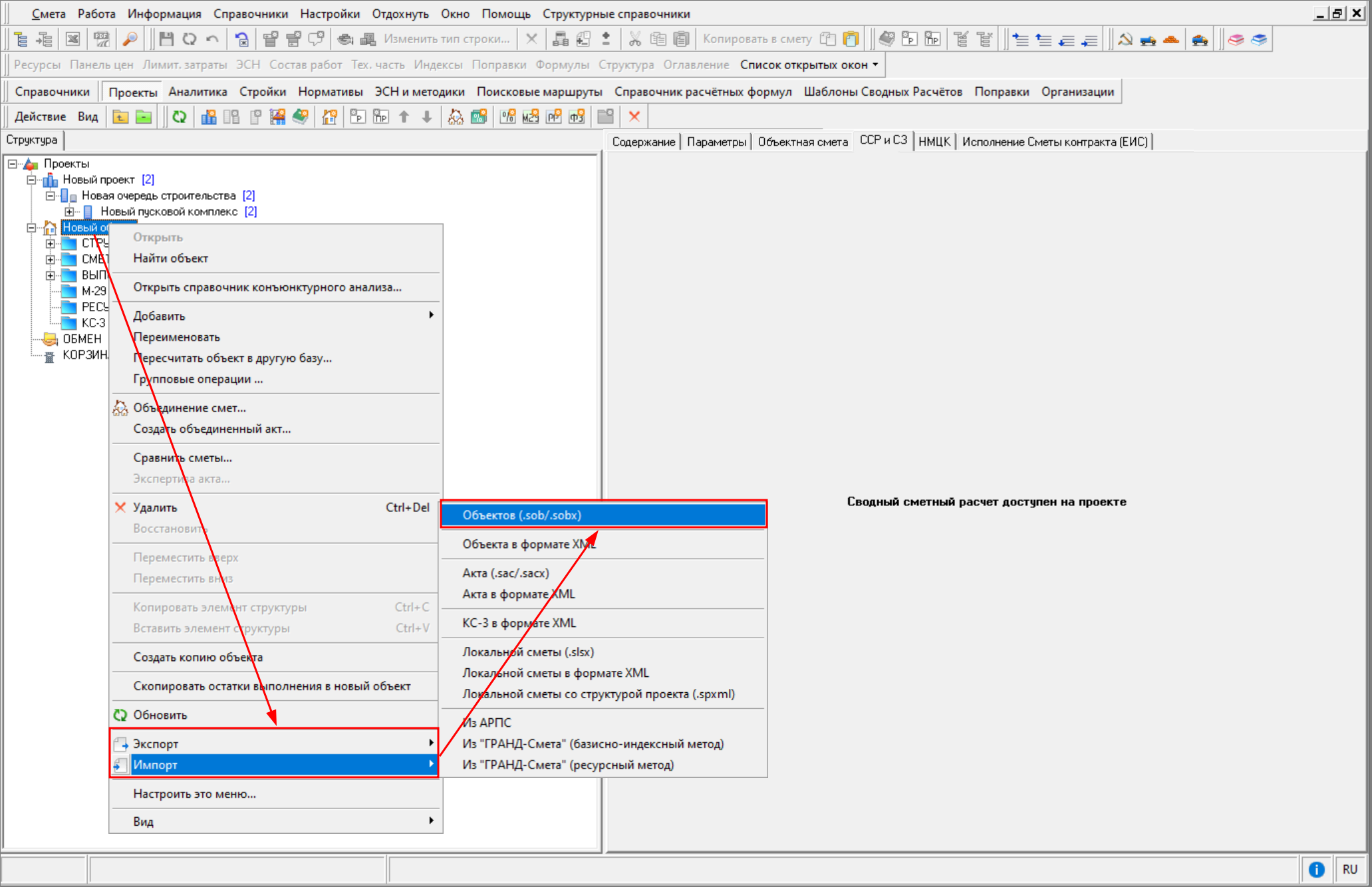Click the yellow folder up icon
Viewport: 1372px width, 887px height.
[120, 117]
